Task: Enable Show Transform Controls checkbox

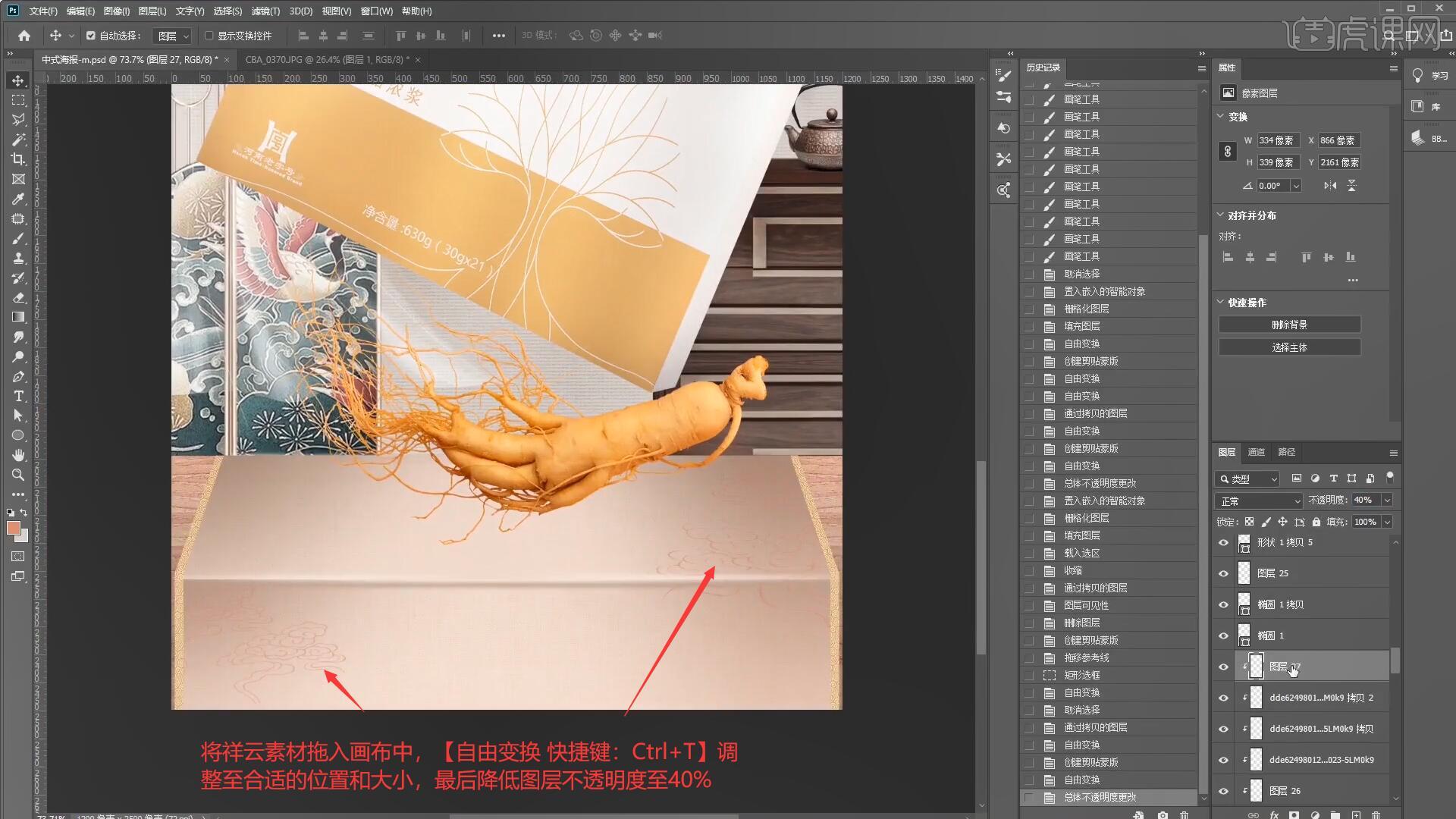Action: point(209,36)
